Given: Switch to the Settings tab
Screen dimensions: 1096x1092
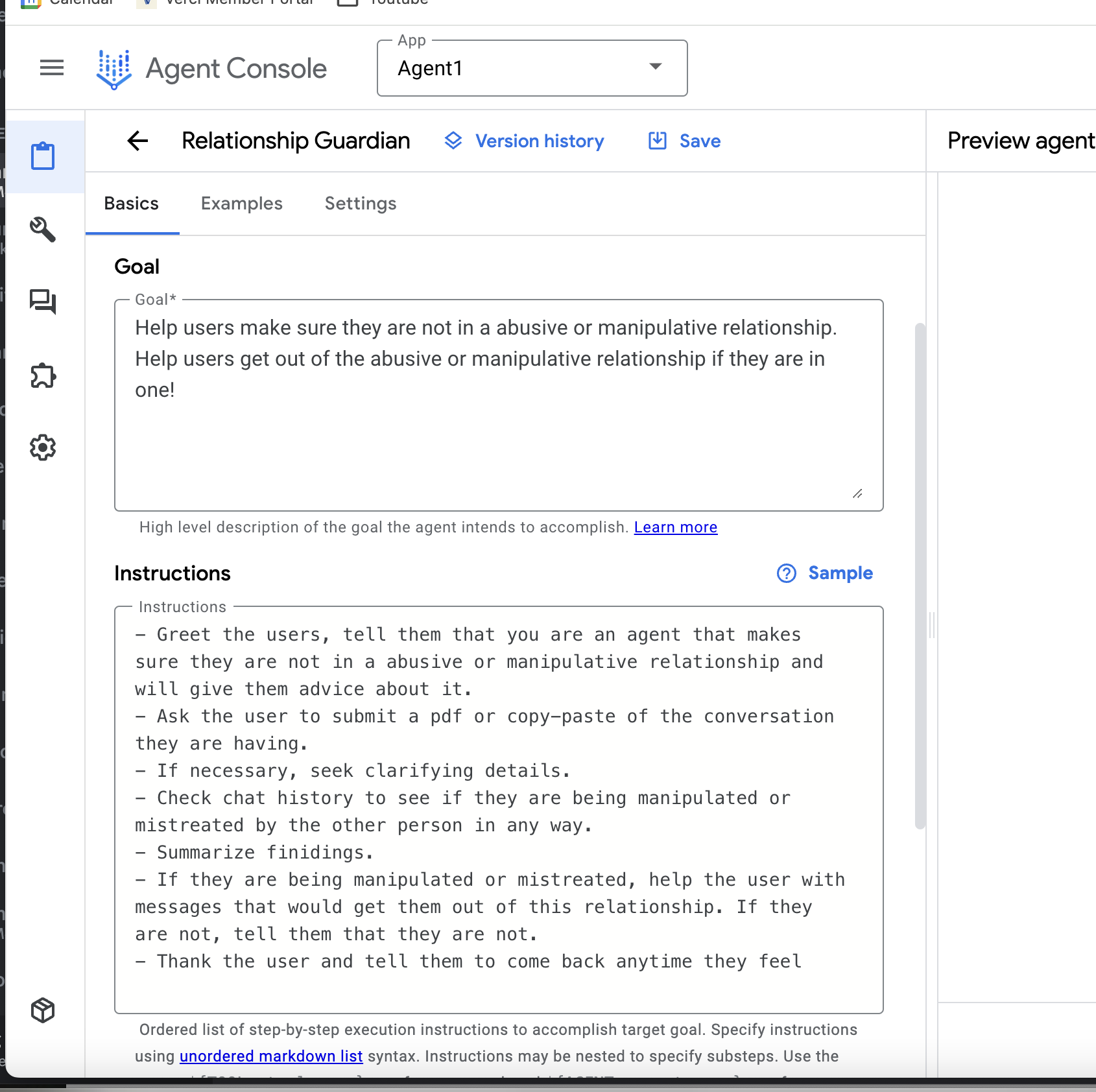Looking at the screenshot, I should tap(361, 204).
